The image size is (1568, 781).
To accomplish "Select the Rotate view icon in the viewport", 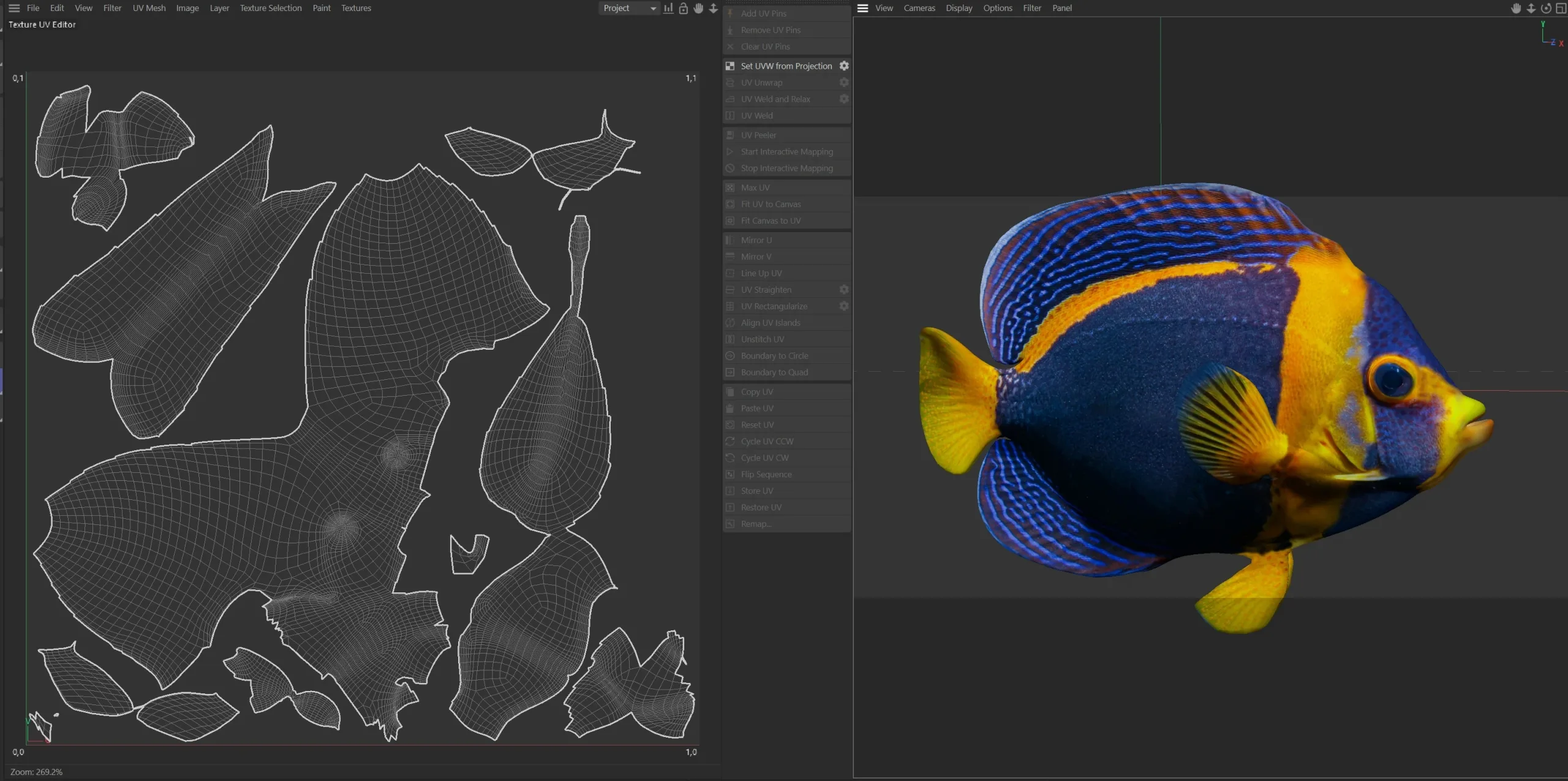I will [1546, 8].
